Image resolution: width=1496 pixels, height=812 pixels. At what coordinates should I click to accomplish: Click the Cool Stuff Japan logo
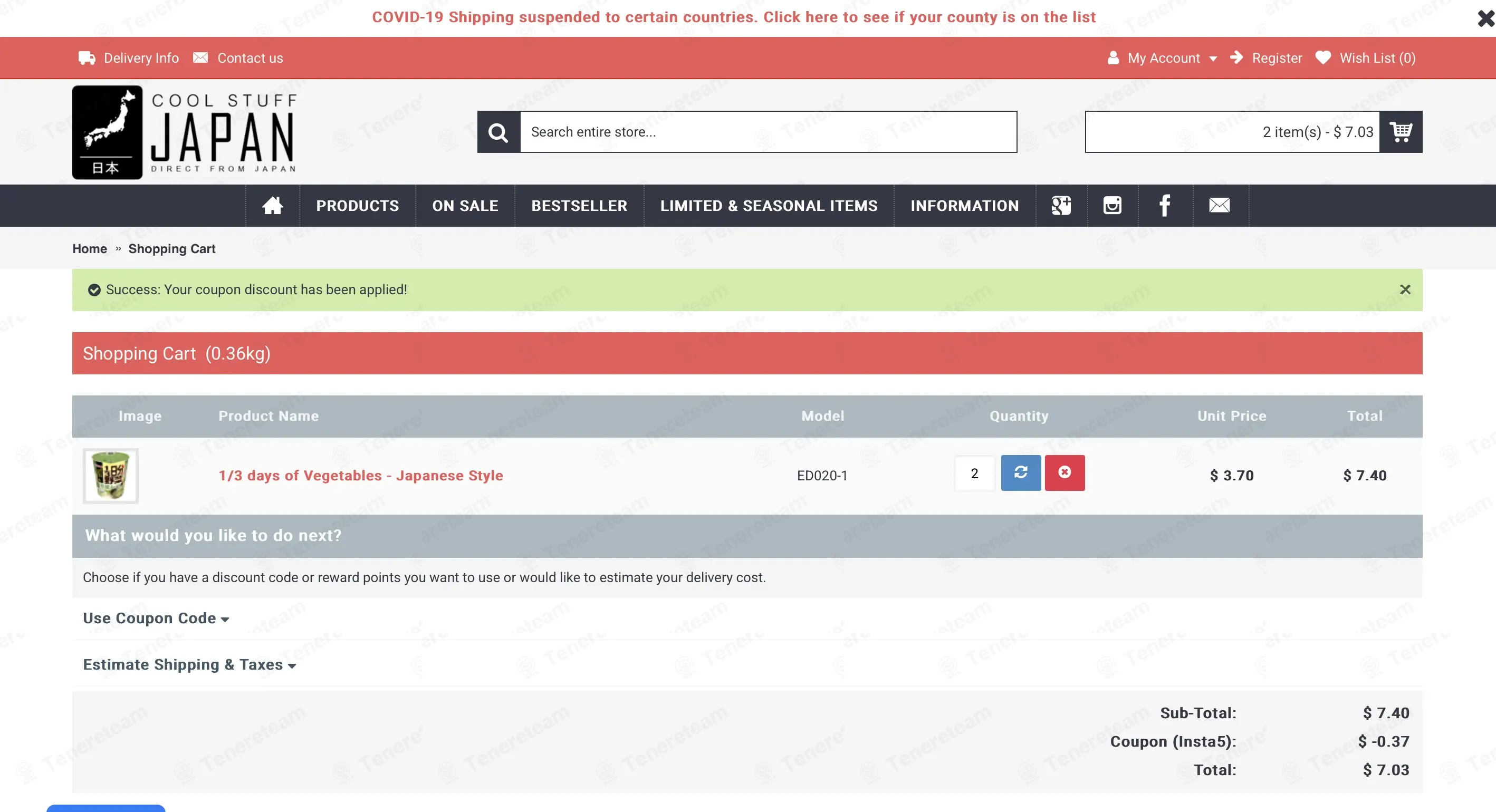(185, 132)
